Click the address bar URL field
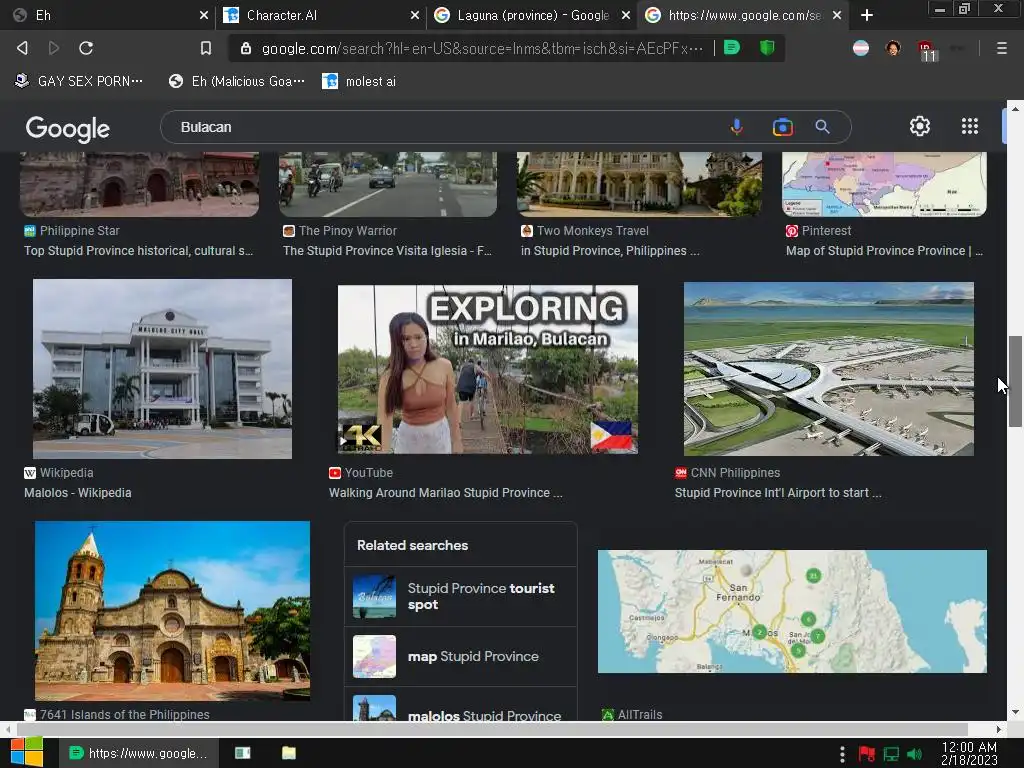The width and height of the screenshot is (1024, 768). [x=482, y=48]
